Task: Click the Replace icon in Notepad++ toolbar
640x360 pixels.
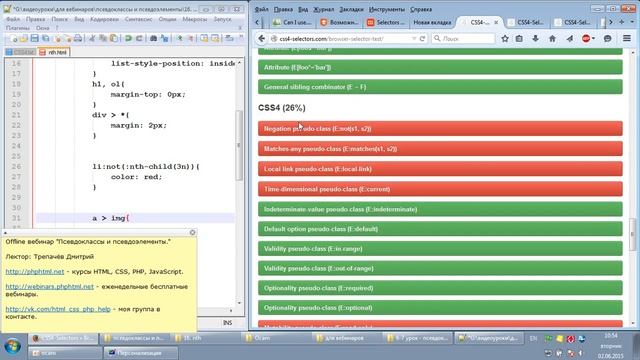Action: coord(164,38)
